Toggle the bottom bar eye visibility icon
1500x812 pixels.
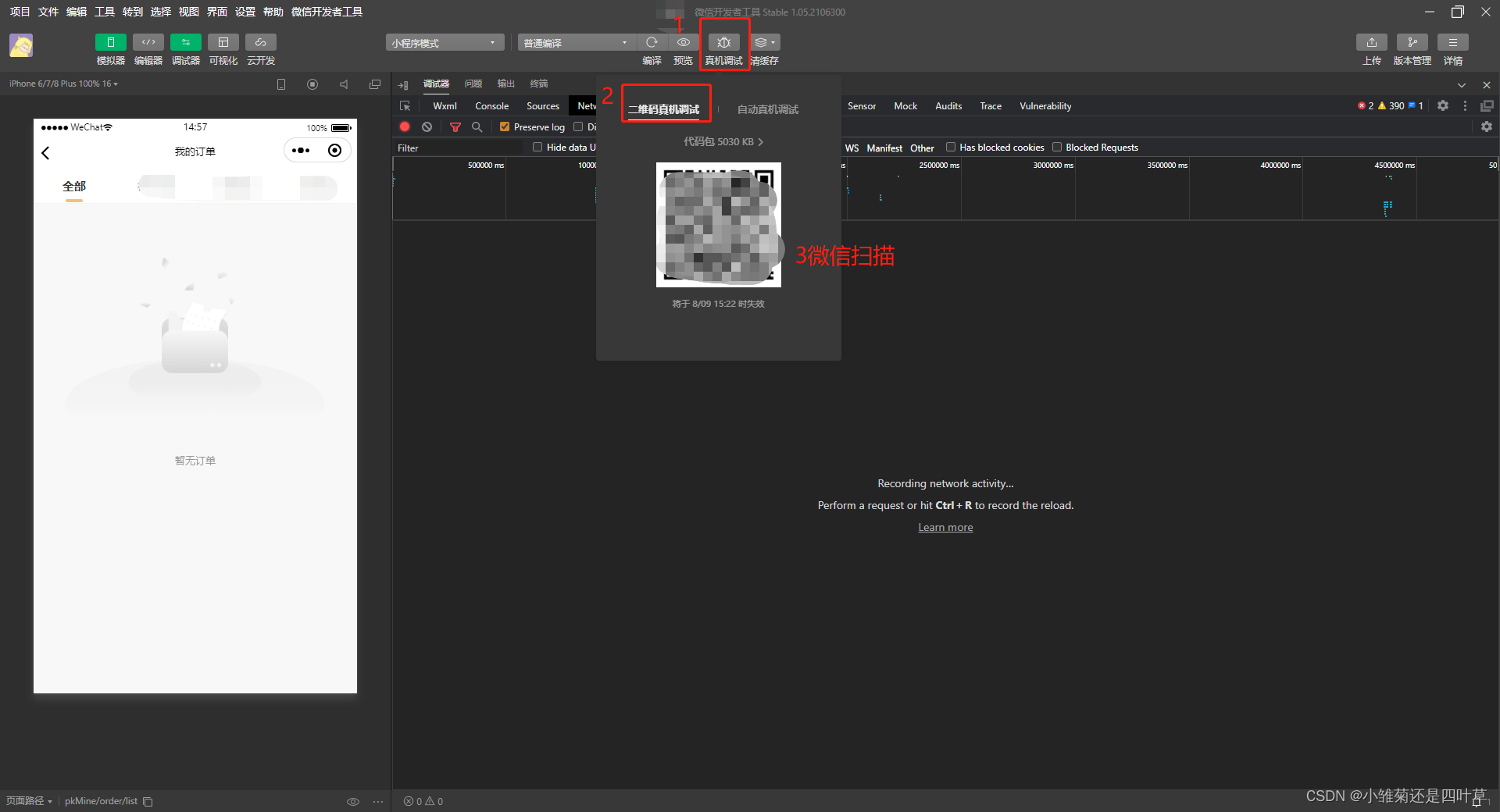click(353, 801)
